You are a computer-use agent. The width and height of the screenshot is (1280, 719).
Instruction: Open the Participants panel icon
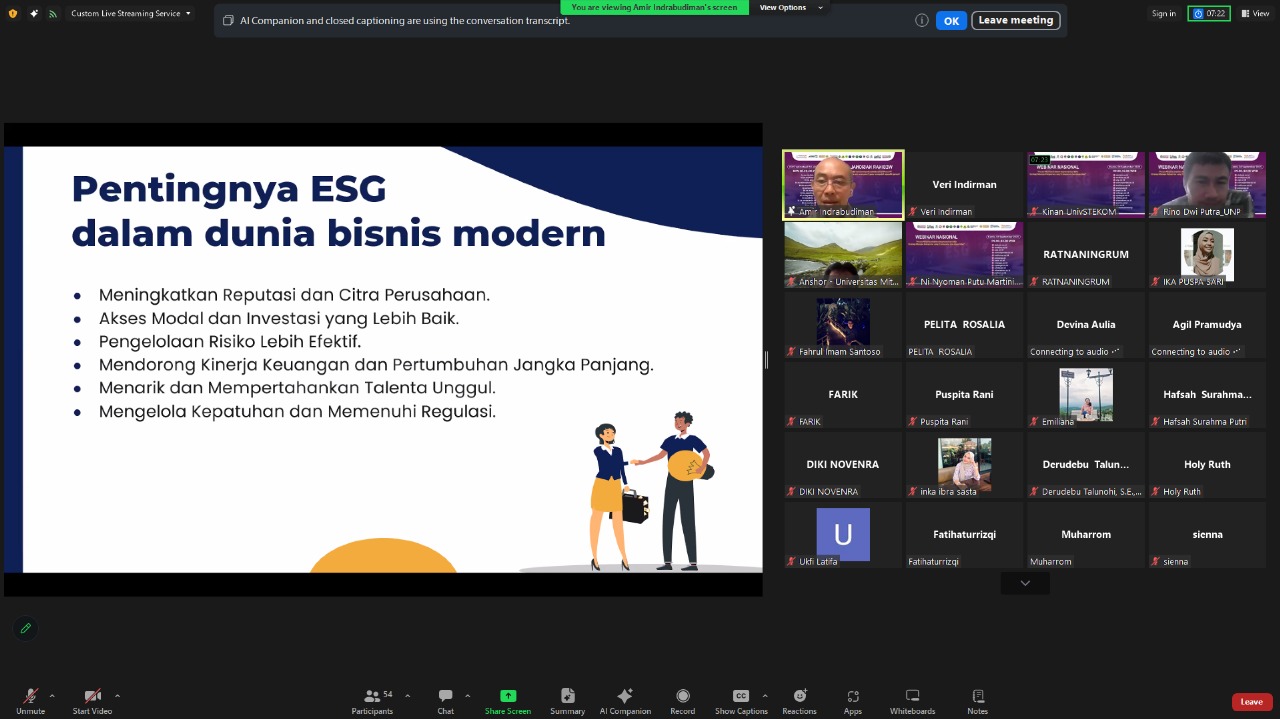371,696
